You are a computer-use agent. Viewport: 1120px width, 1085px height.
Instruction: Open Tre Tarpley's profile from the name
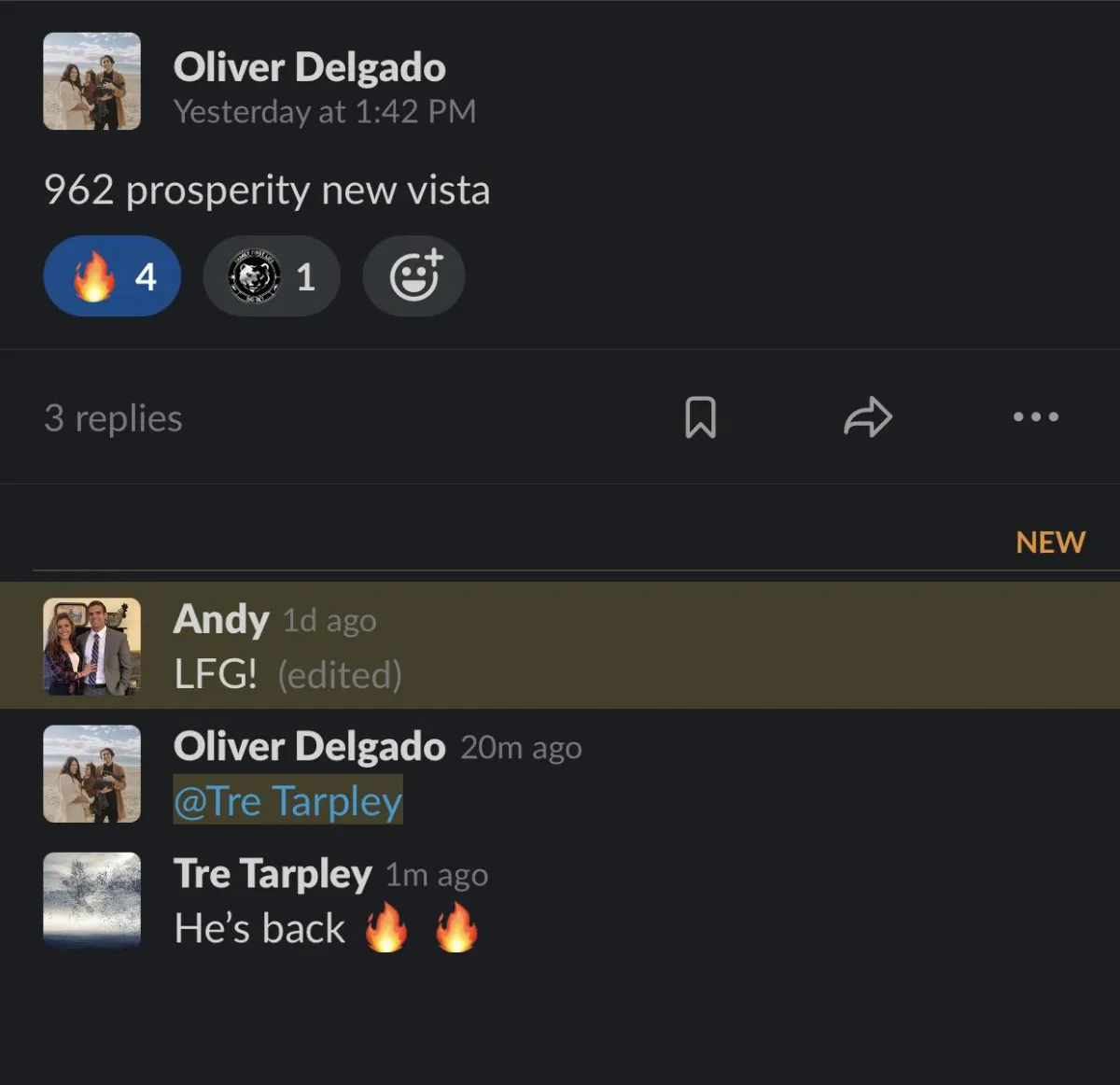(273, 874)
